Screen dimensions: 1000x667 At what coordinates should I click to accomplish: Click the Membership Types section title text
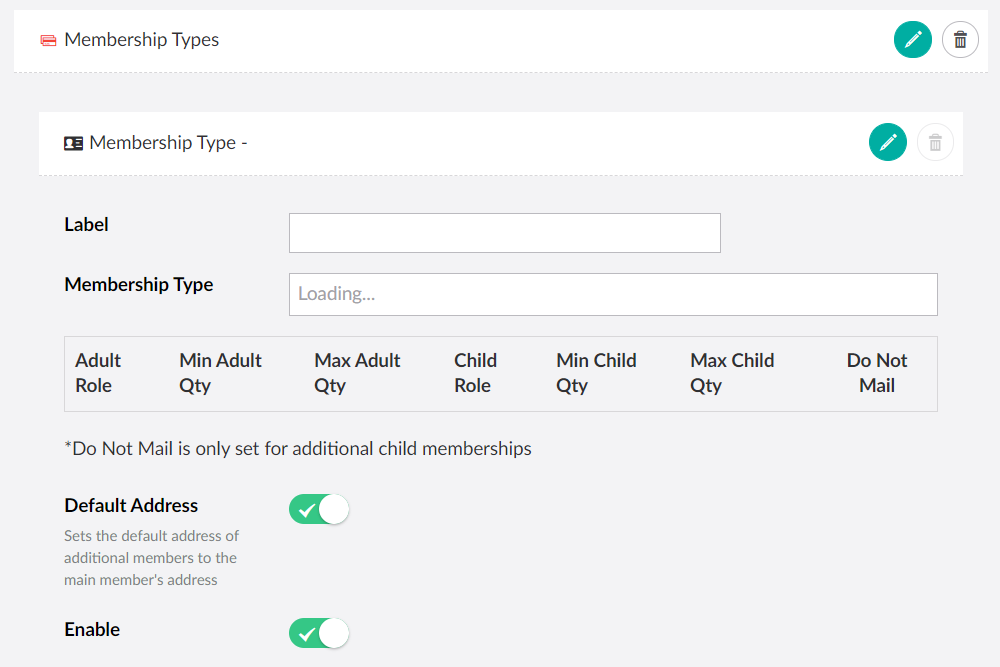coord(141,40)
